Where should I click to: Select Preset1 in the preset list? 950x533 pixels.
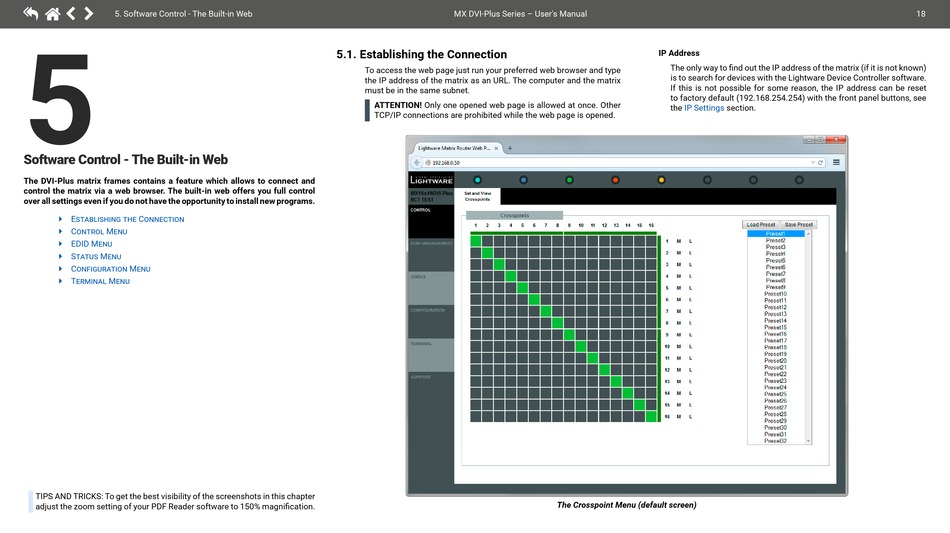[x=776, y=234]
